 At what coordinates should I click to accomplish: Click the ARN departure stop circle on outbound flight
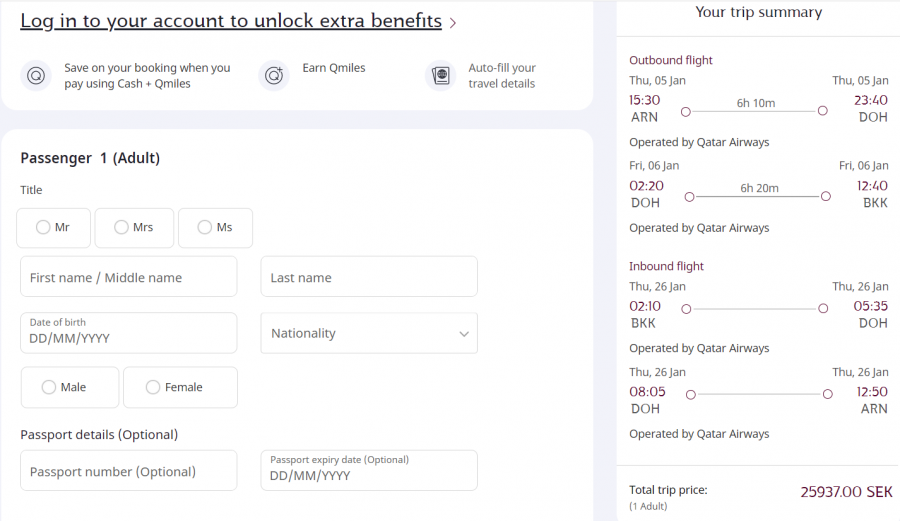pos(686,111)
